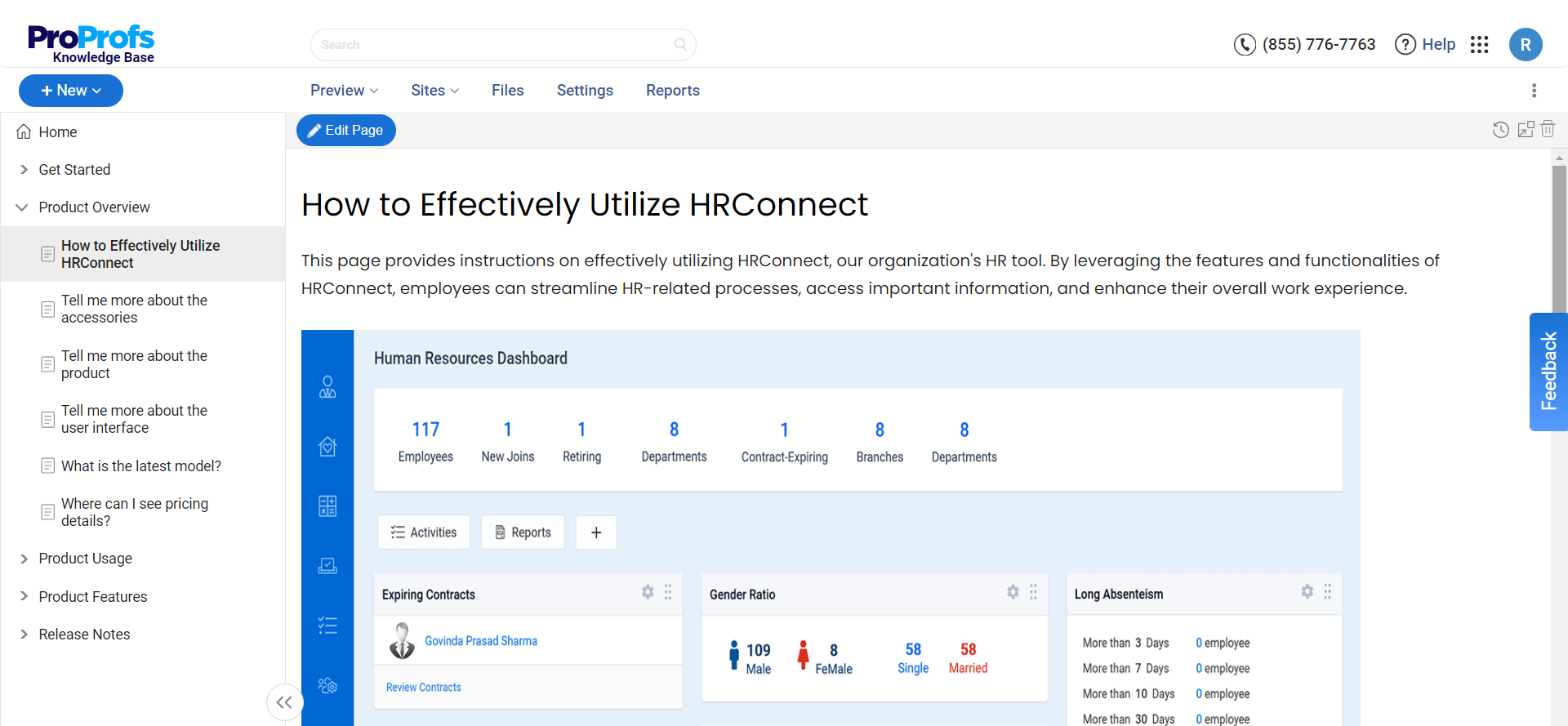
Task: Click the Activities button in dashboard
Action: 424,532
